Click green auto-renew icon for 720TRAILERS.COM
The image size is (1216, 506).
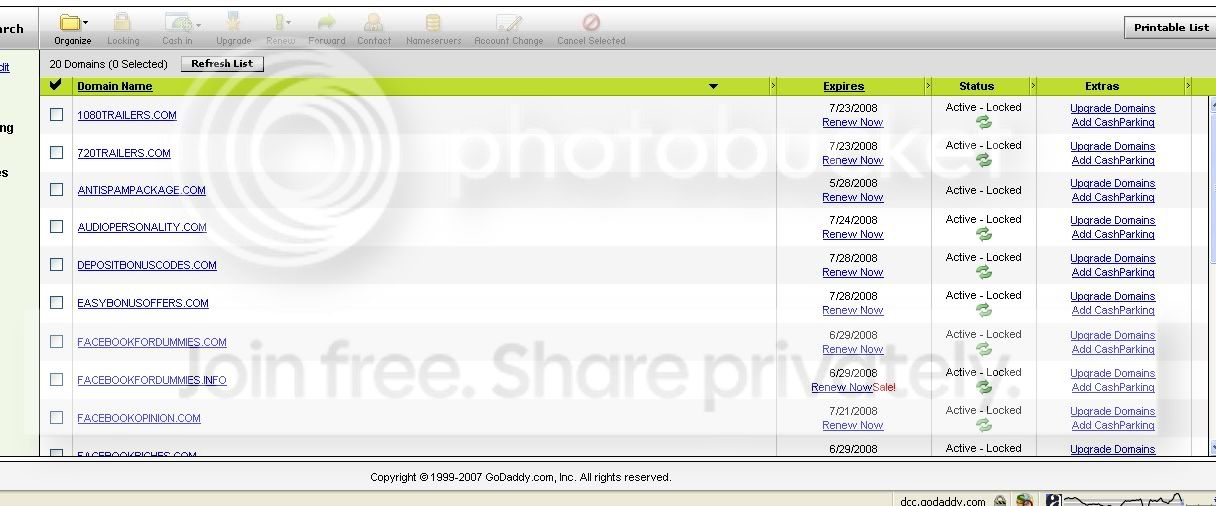click(x=984, y=160)
